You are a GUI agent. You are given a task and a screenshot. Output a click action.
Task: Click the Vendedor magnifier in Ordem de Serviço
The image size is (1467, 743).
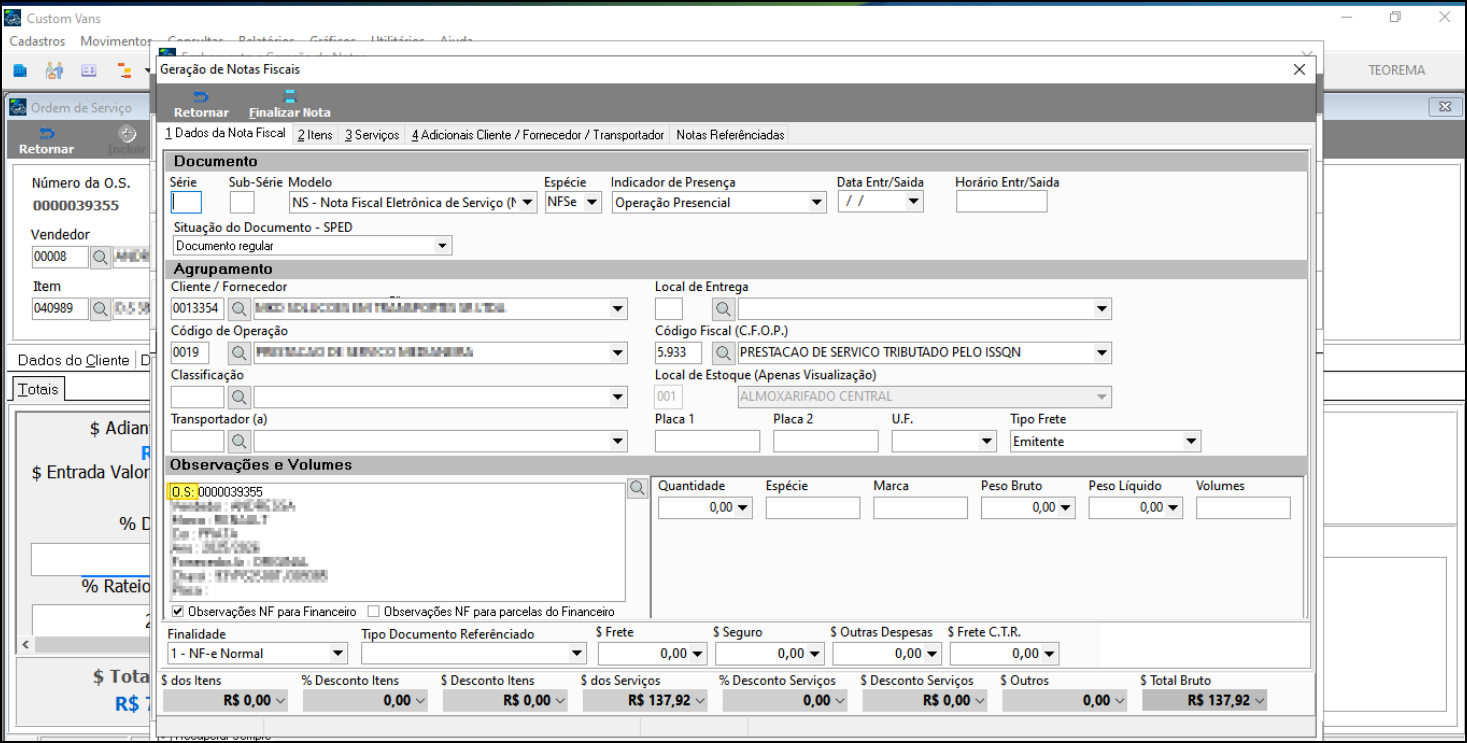point(101,257)
